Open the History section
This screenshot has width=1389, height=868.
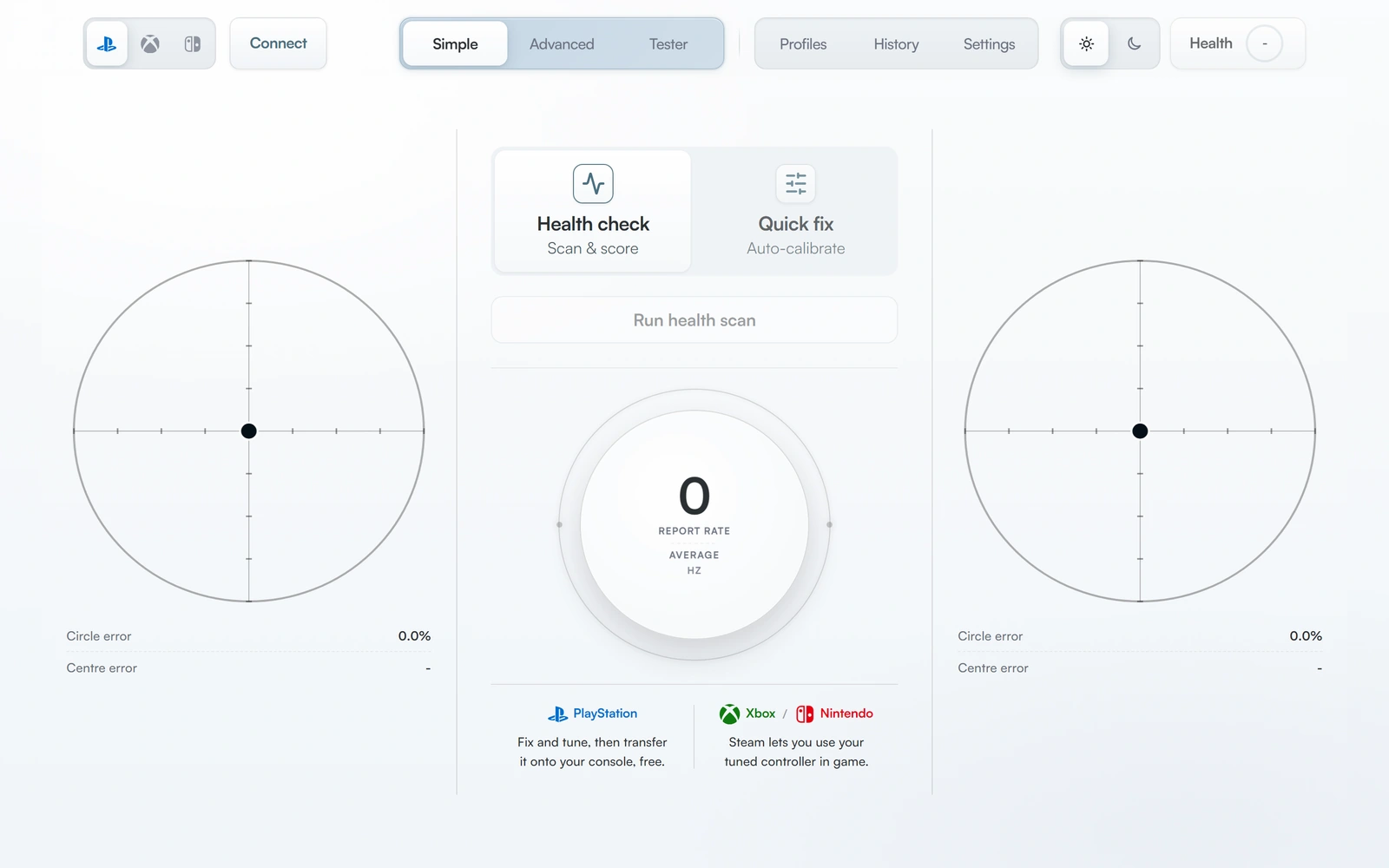click(896, 44)
